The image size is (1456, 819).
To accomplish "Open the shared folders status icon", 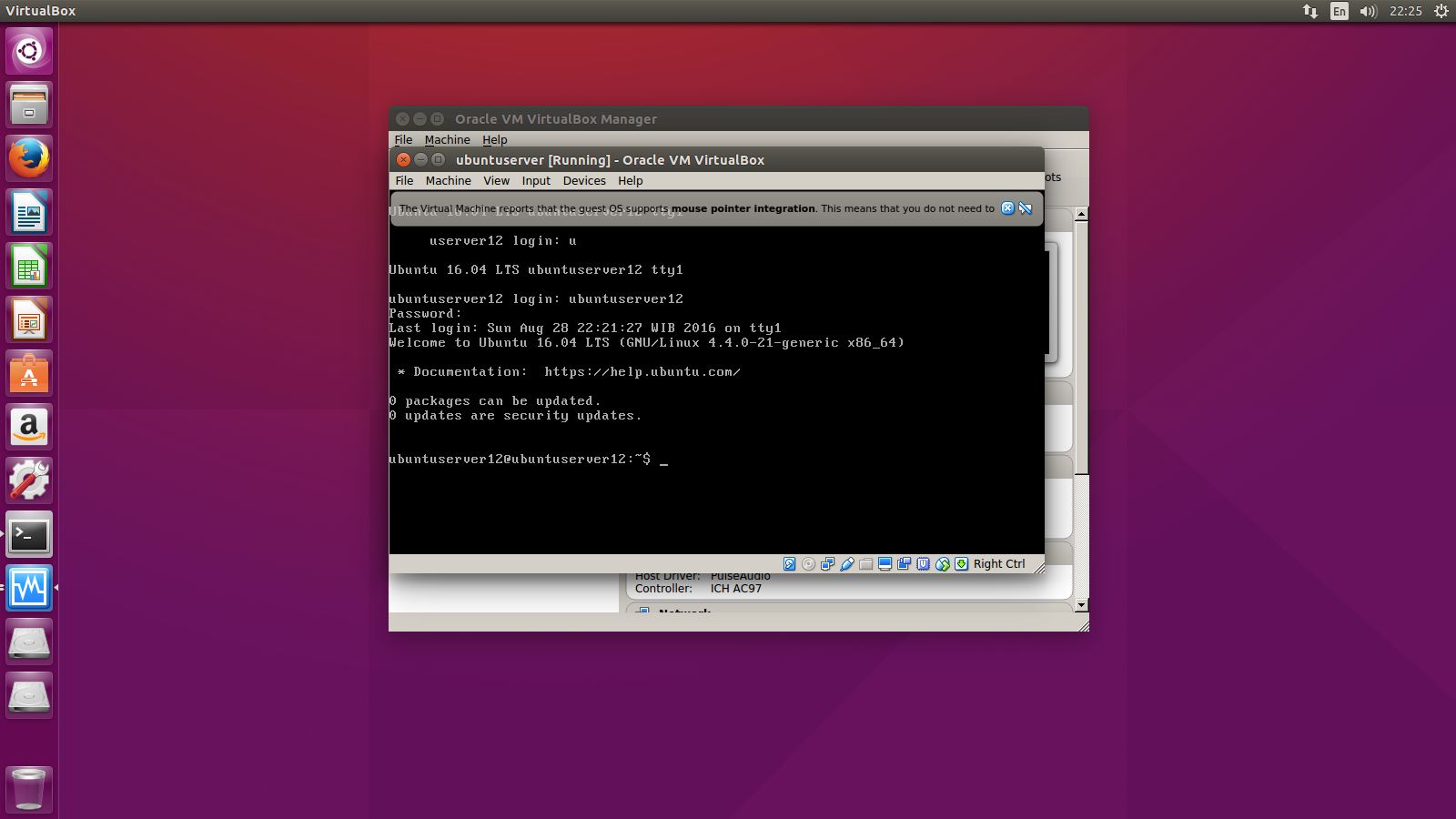I will pyautogui.click(x=866, y=564).
